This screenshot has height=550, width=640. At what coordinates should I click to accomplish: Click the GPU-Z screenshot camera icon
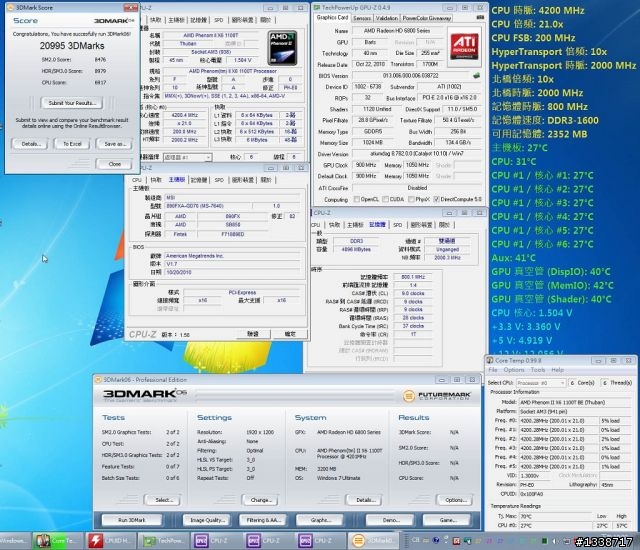click(480, 18)
